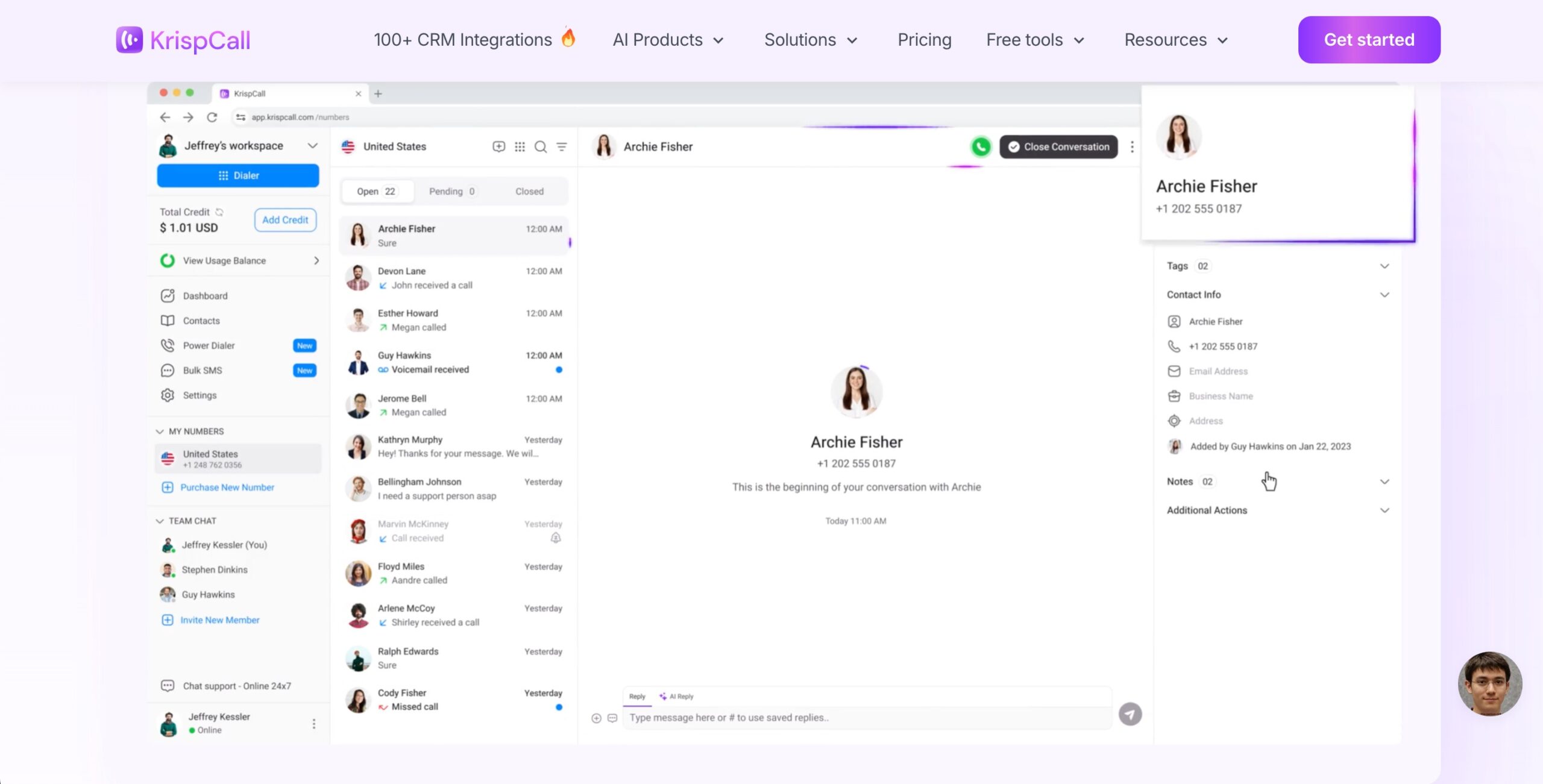
Task: Click the Add Credit button
Action: (x=285, y=220)
